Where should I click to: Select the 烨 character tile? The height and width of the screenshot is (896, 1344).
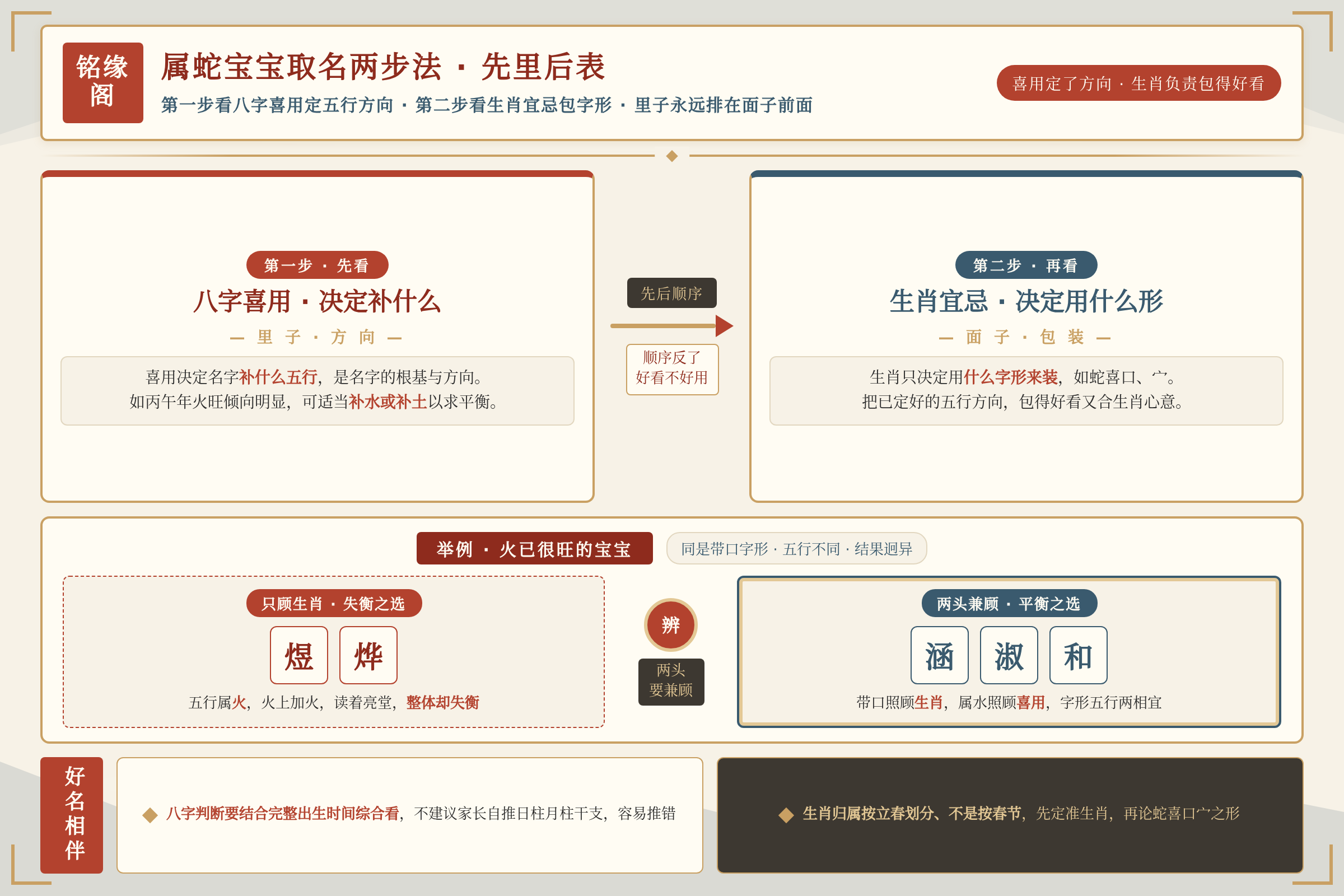point(368,655)
